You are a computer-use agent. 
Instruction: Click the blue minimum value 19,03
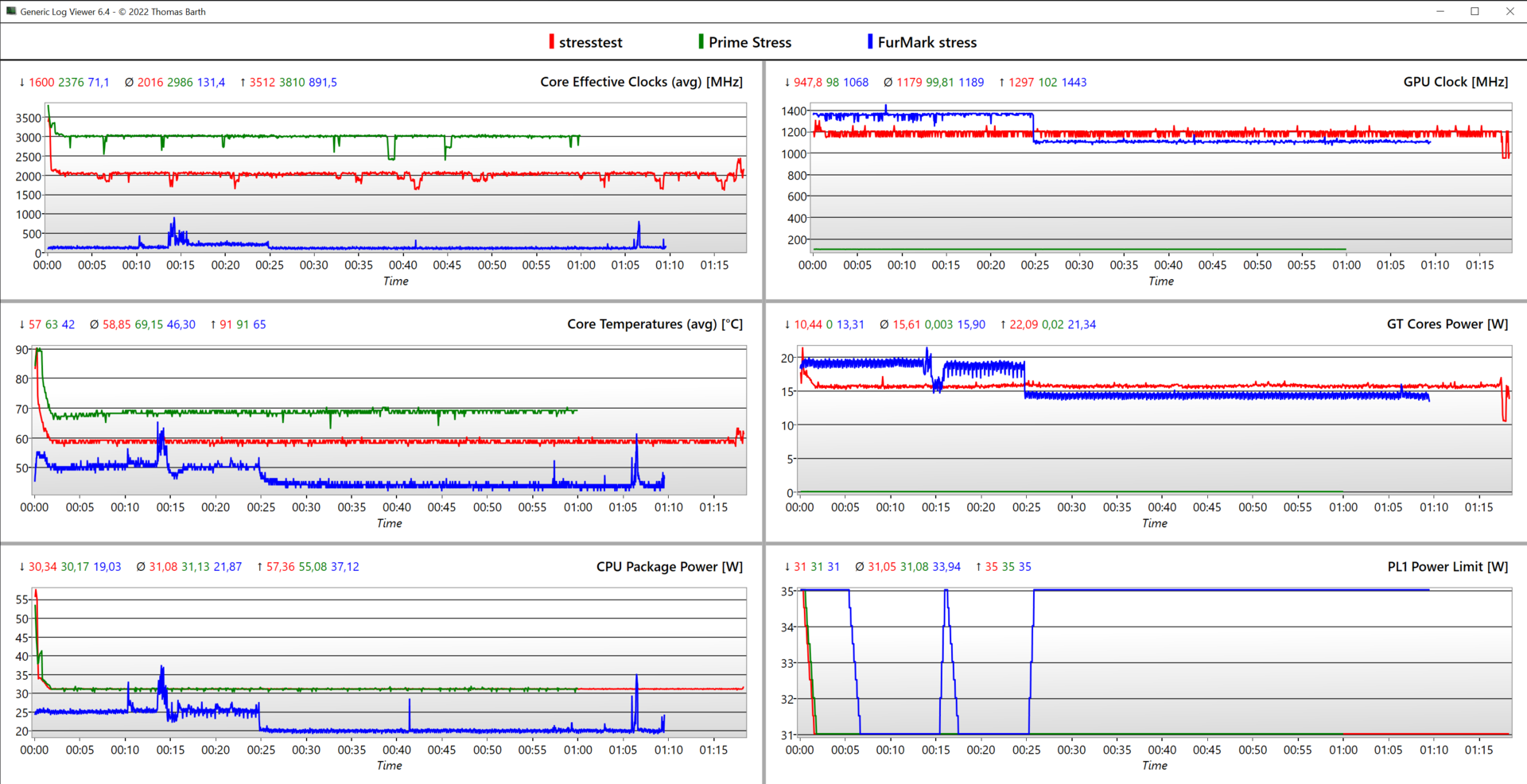[107, 567]
